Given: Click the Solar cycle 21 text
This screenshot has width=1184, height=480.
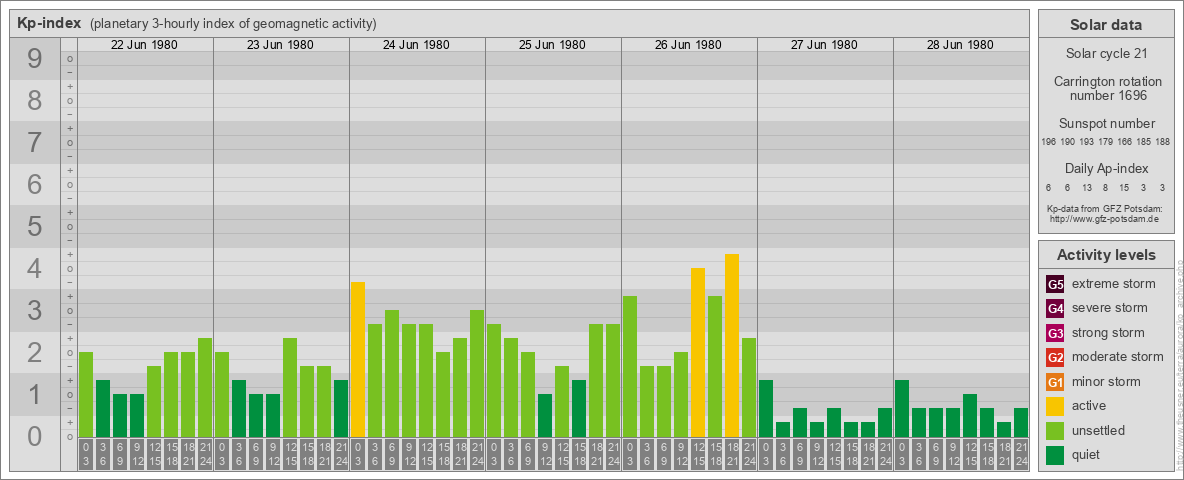Looking at the screenshot, I should coord(1106,54).
